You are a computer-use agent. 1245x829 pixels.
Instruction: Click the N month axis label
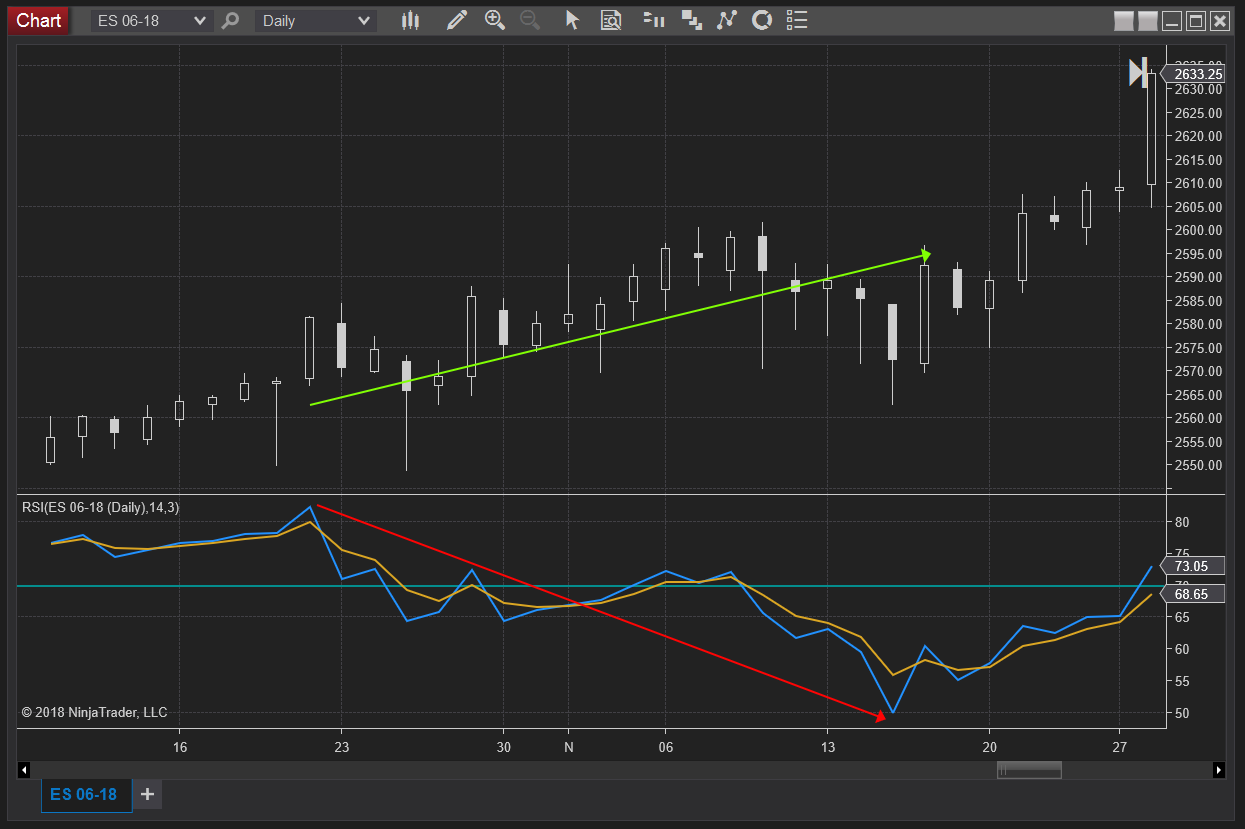(x=569, y=747)
